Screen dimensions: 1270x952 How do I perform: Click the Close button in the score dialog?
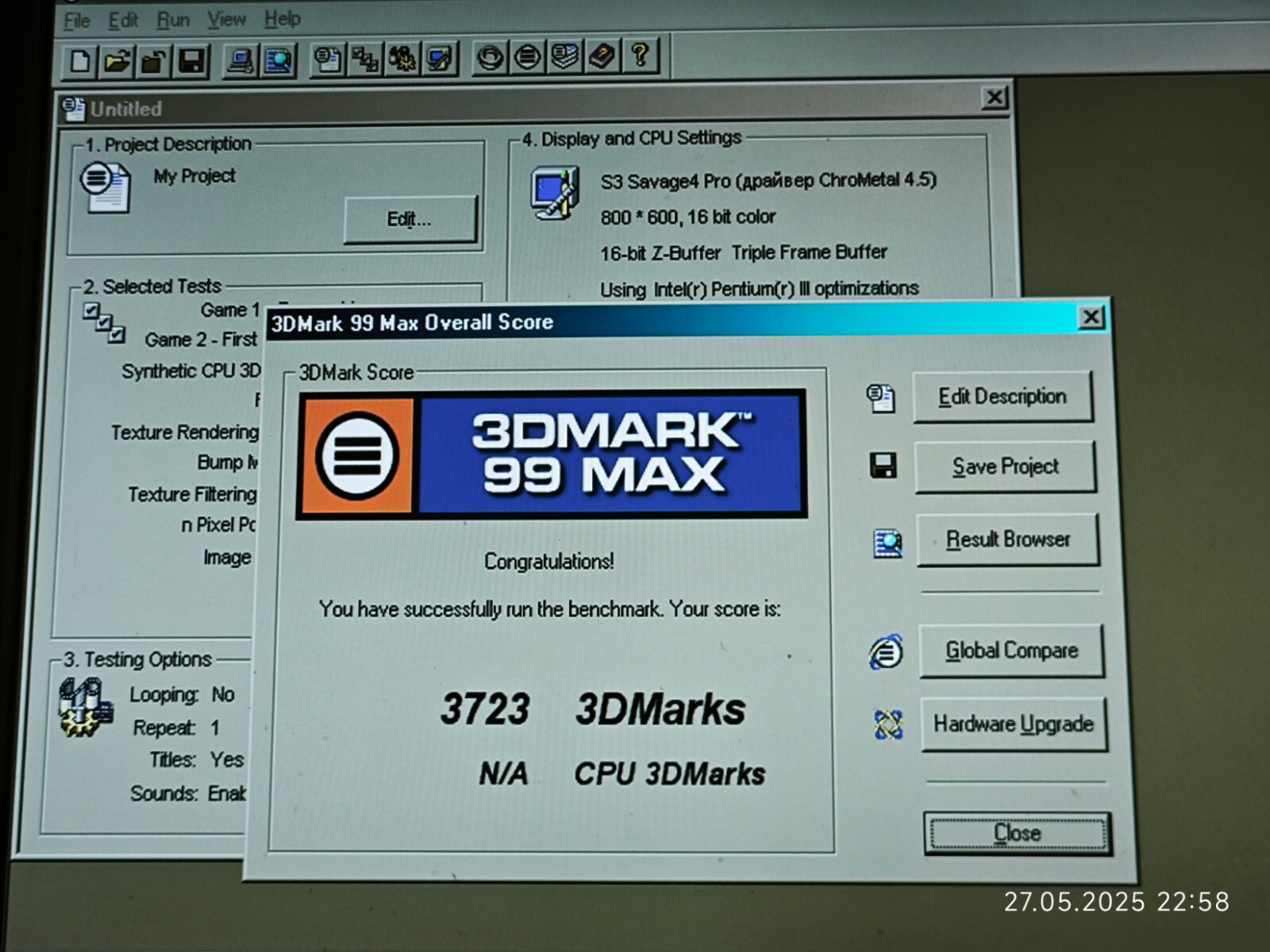click(1018, 833)
